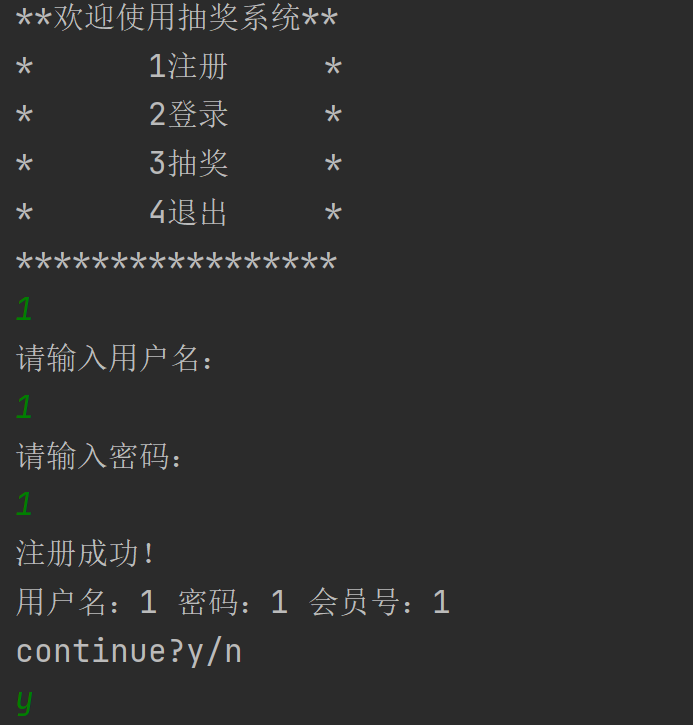Image resolution: width=693 pixels, height=725 pixels.
Task: Click the green input 1 below asterisk line
Action: point(24,309)
